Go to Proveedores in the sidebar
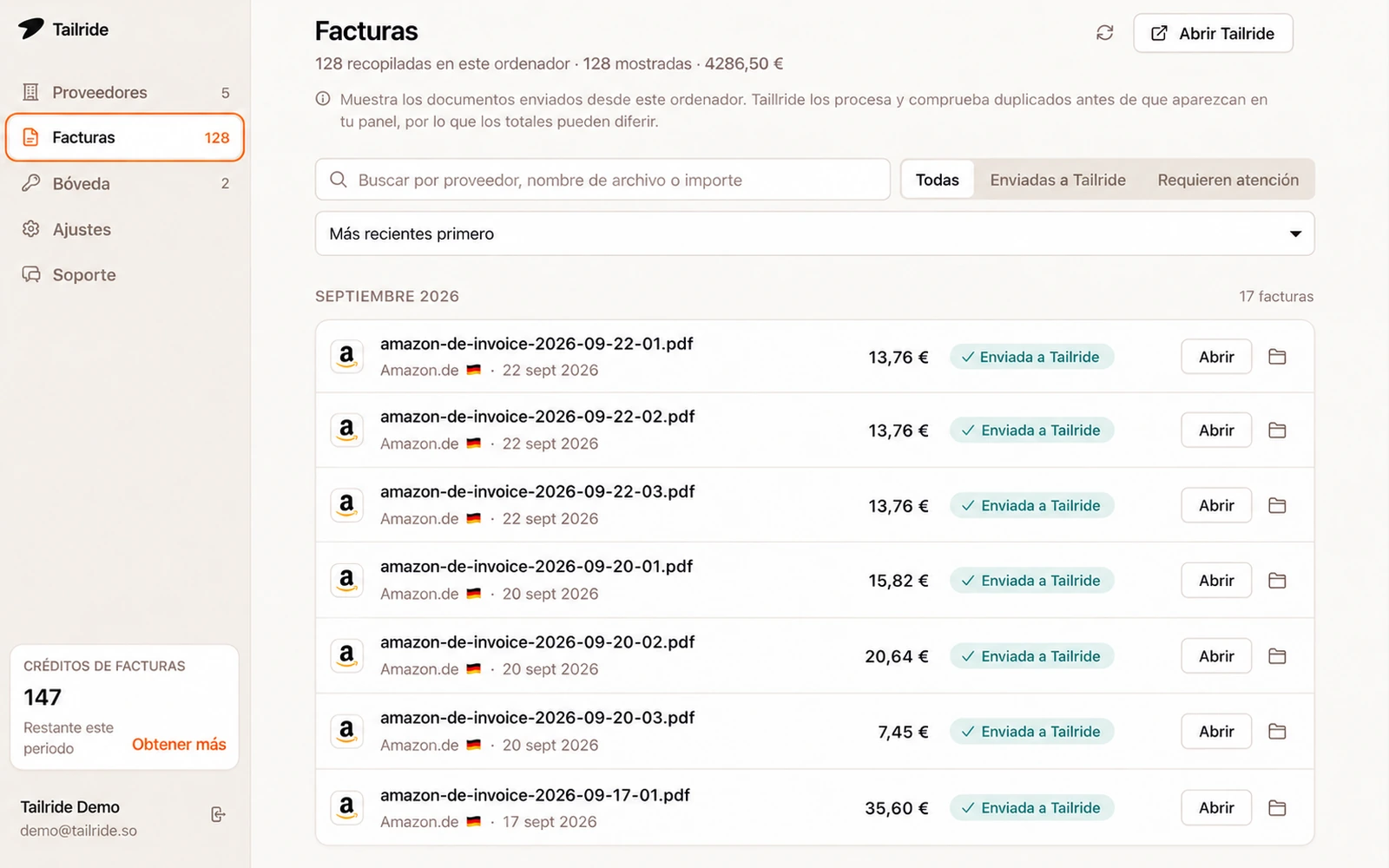 (x=125, y=92)
